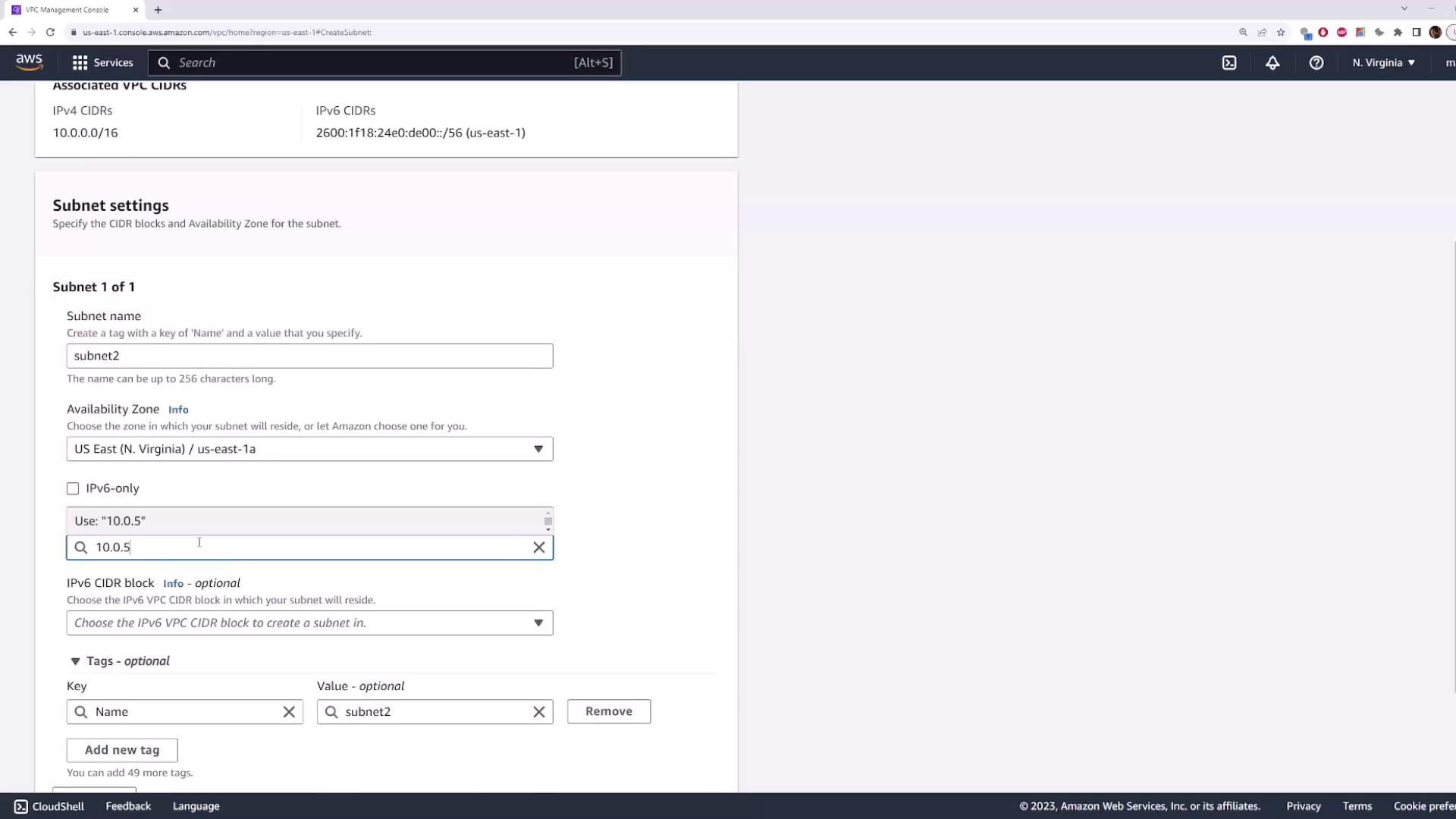The height and width of the screenshot is (819, 1456).
Task: Remove the Name tag row
Action: coord(608,711)
